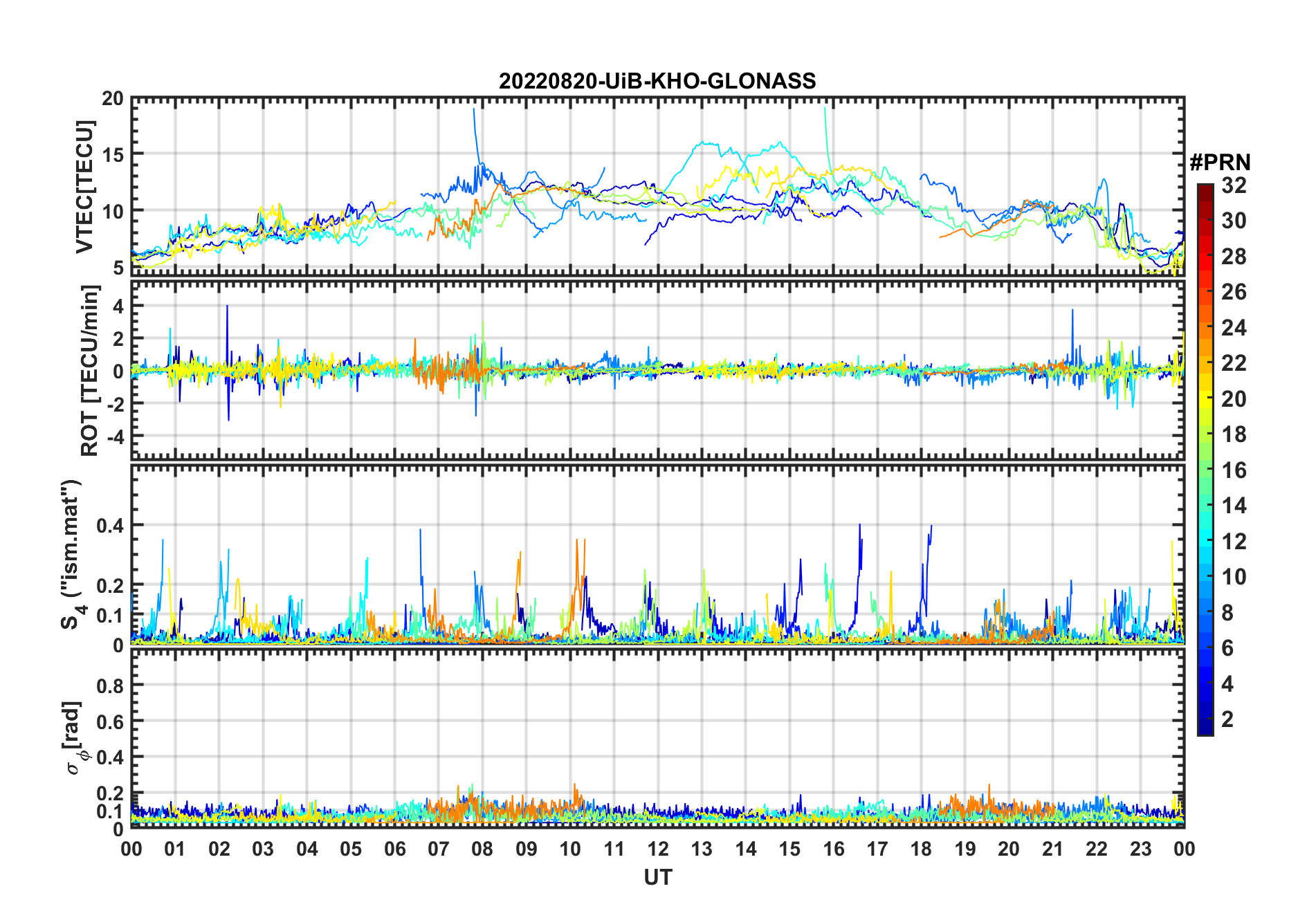Select the "18" hour tick on UT axis
This screenshot has height=920, width=1316.
pyautogui.click(x=921, y=849)
